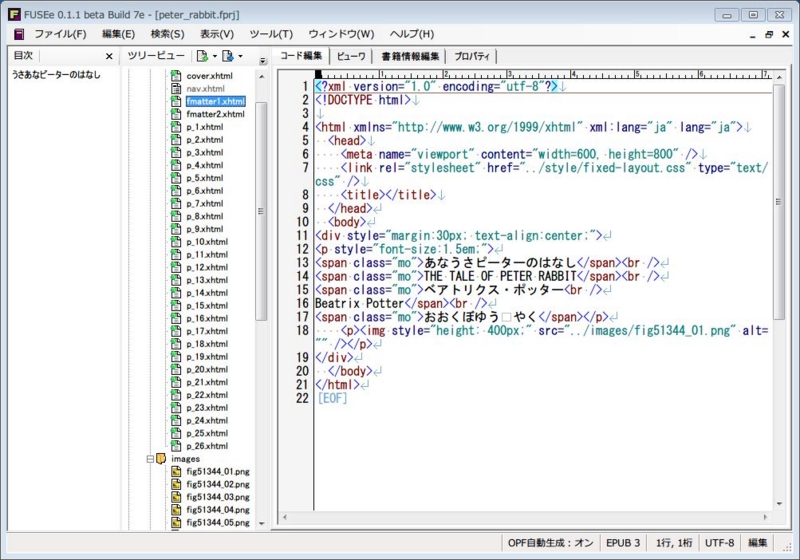Image resolution: width=800 pixels, height=560 pixels.
Task: Switch to the 書籍情報編集 tab
Action: click(410, 56)
